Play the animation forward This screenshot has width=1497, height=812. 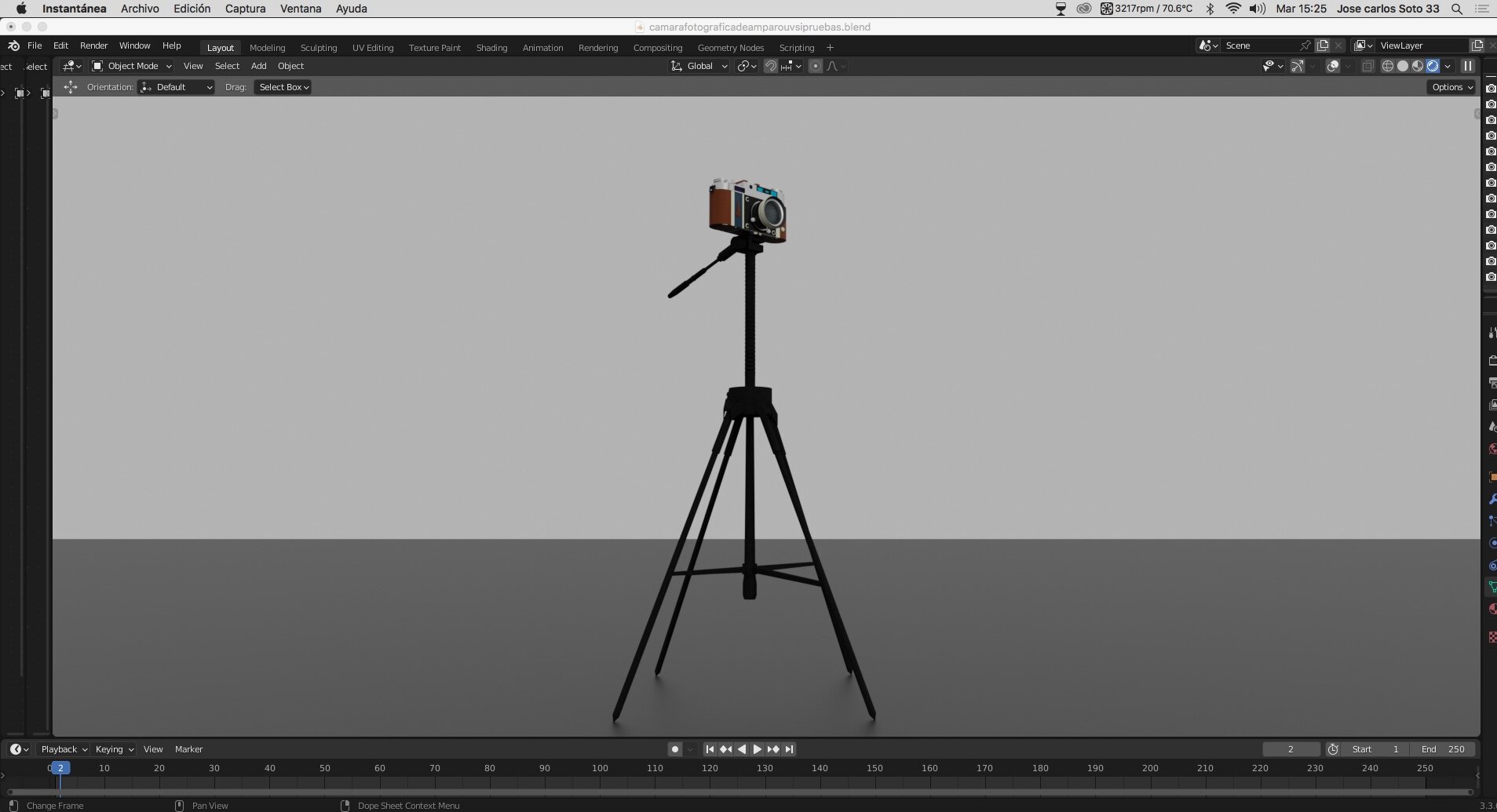pyautogui.click(x=757, y=749)
